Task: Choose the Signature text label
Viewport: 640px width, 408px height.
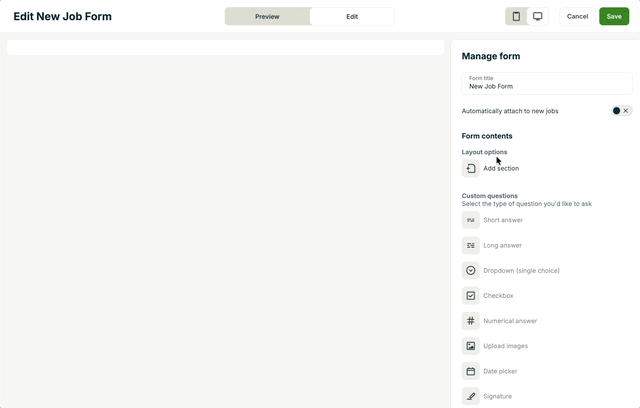Action: (x=497, y=396)
